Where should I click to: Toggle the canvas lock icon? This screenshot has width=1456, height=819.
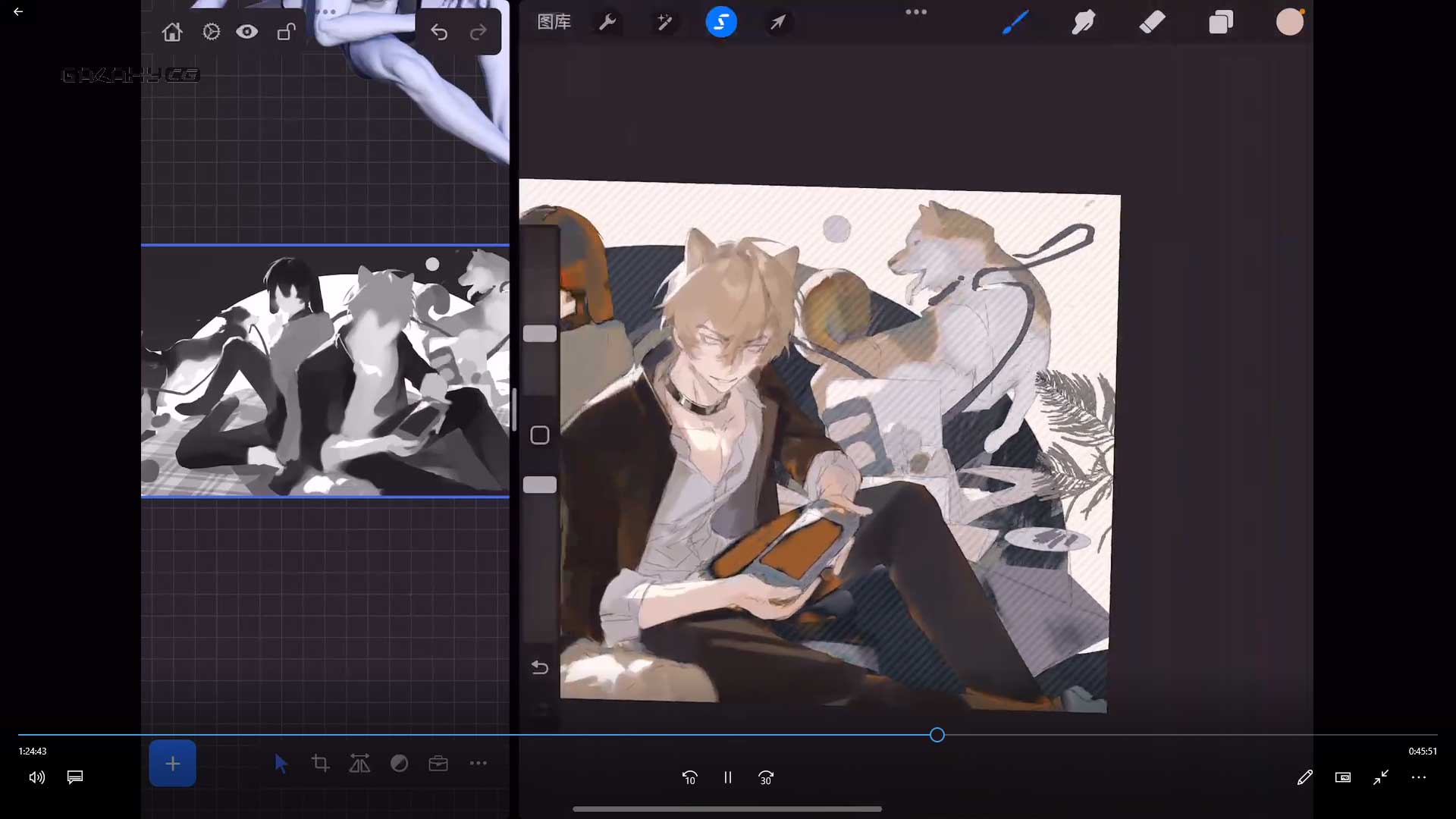point(286,32)
